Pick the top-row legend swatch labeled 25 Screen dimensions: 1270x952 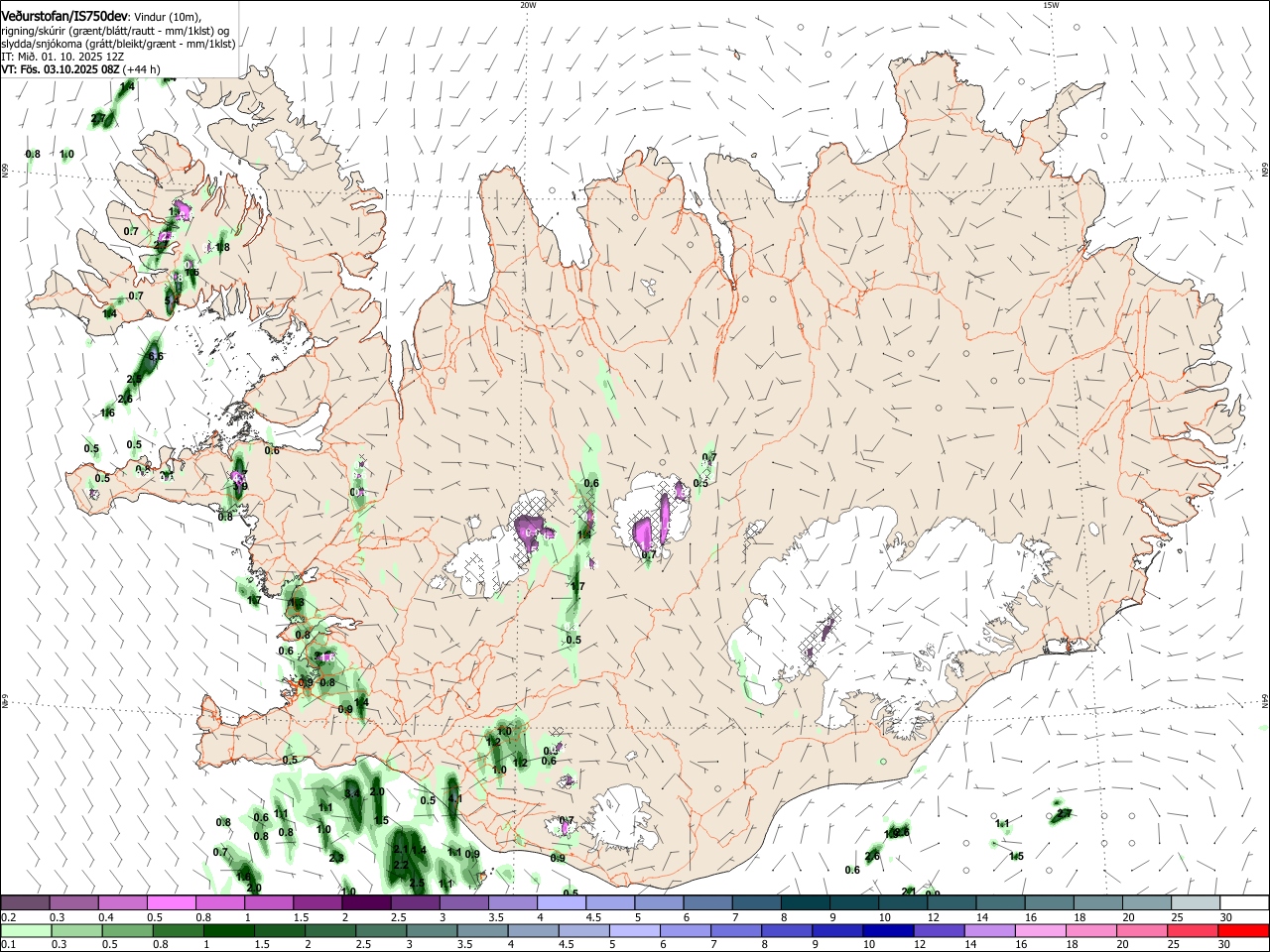pyautogui.click(x=1197, y=903)
